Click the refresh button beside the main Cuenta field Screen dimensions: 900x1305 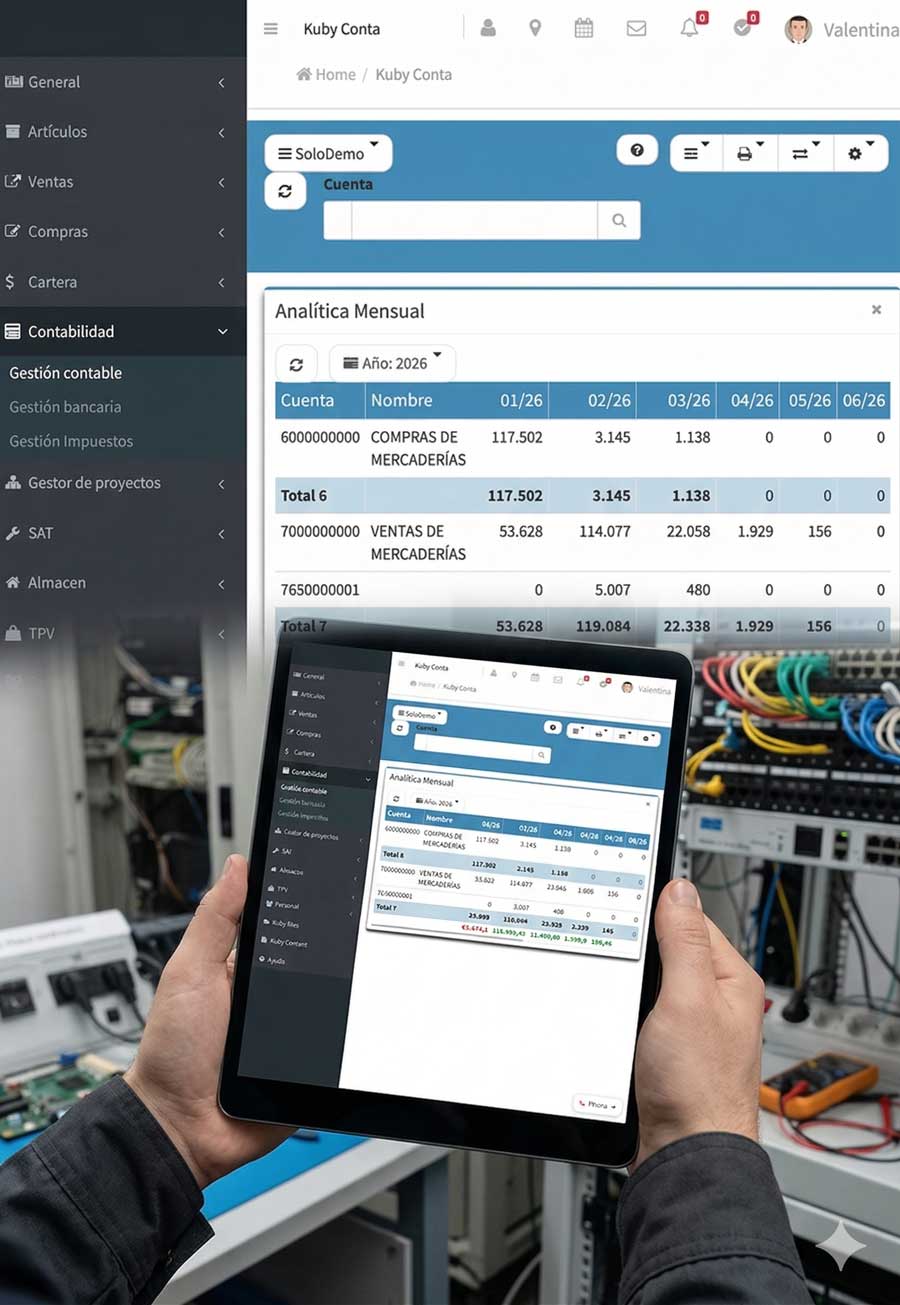tap(285, 191)
